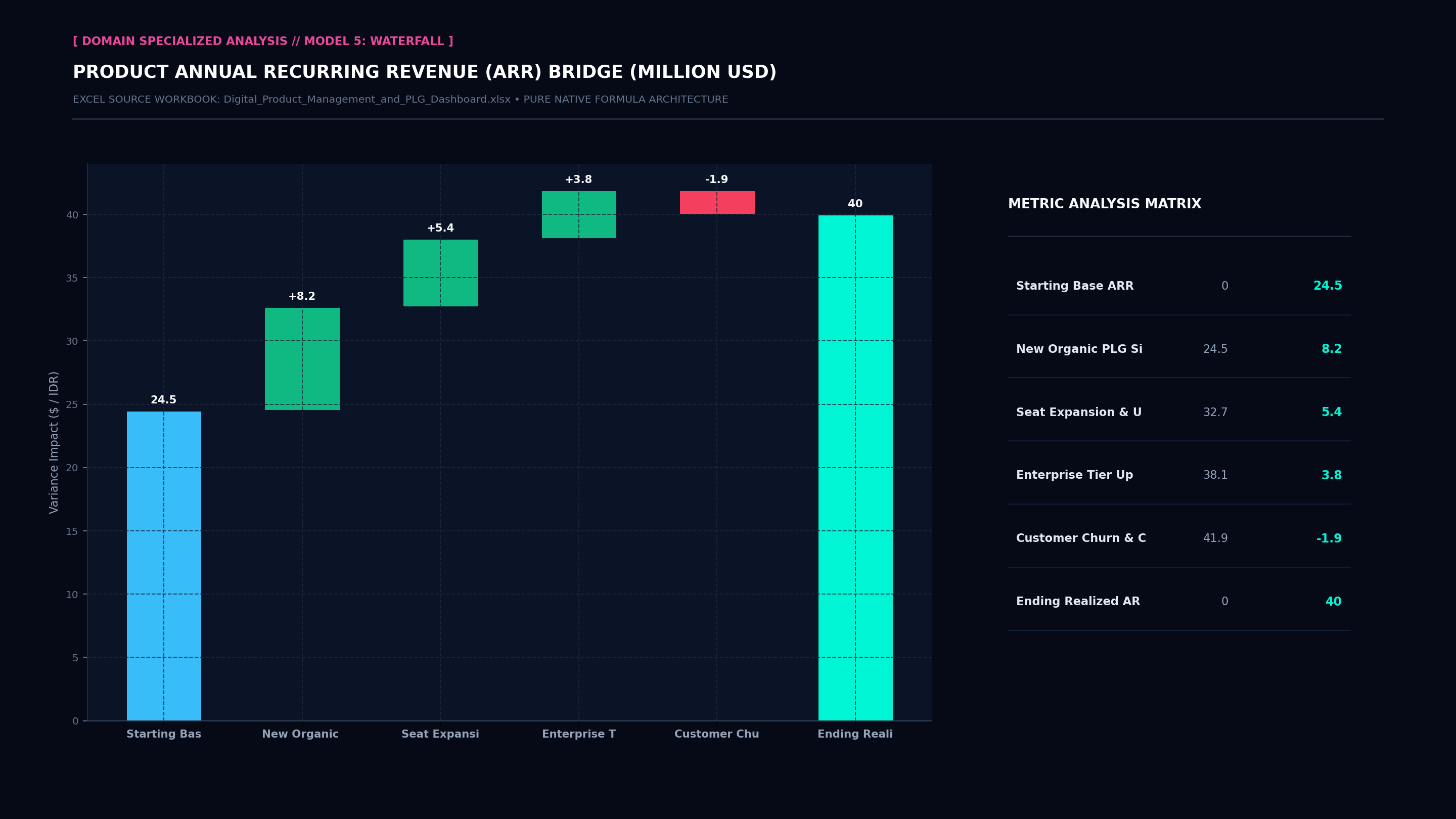Click the 'Seat Expansi' x-axis label
This screenshot has width=1456, height=819.
coord(440,734)
